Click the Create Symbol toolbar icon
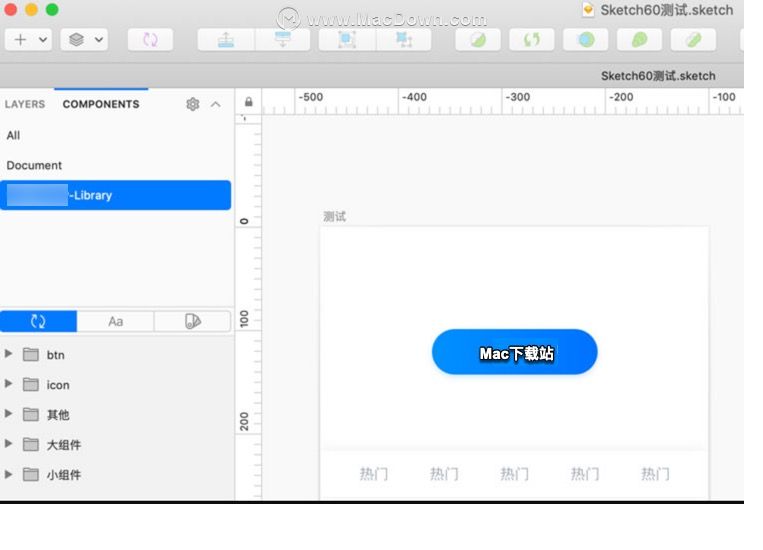This screenshot has width=763, height=550. [x=150, y=39]
